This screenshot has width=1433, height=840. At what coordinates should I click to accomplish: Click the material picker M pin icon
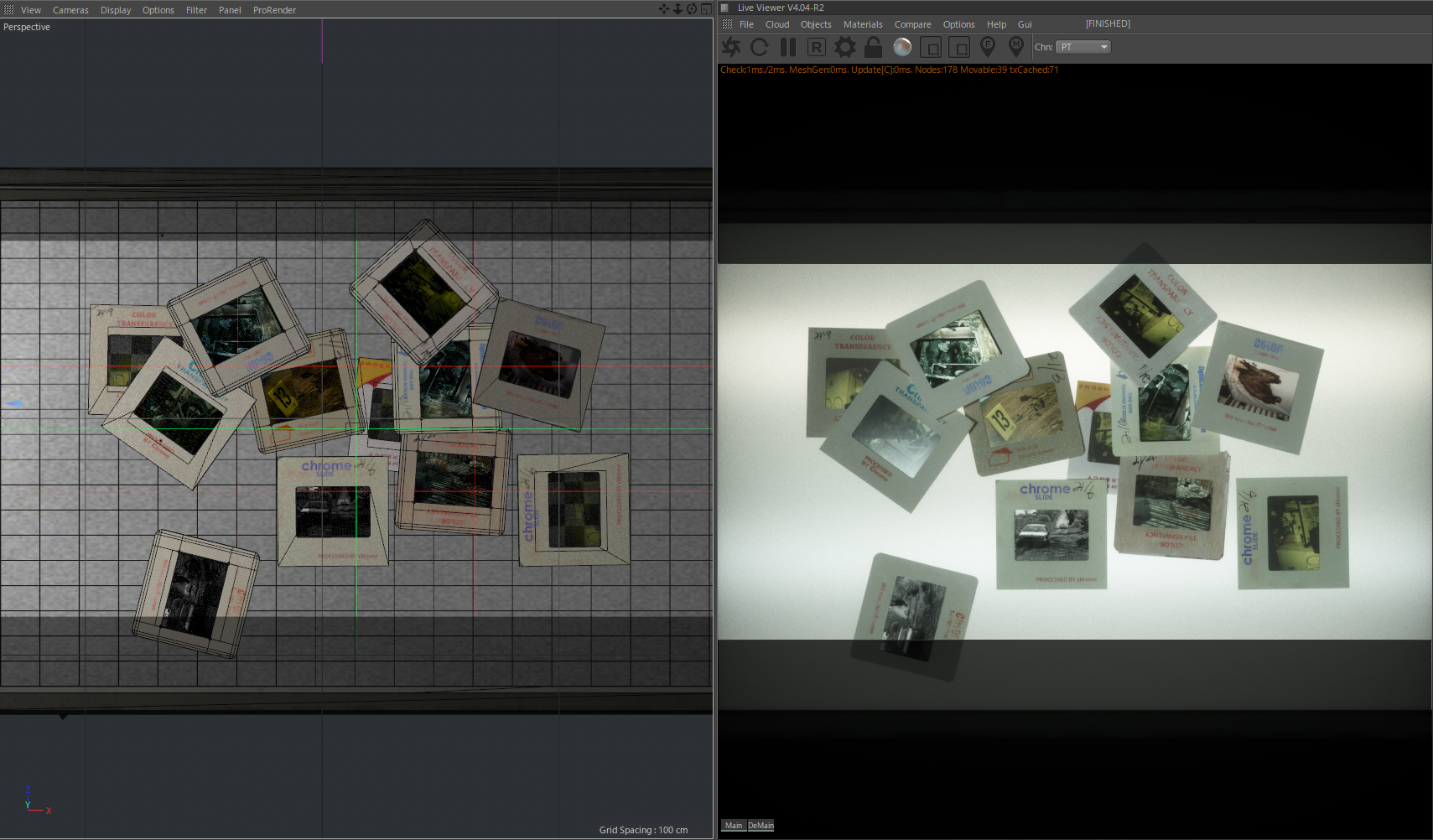[x=1016, y=47]
